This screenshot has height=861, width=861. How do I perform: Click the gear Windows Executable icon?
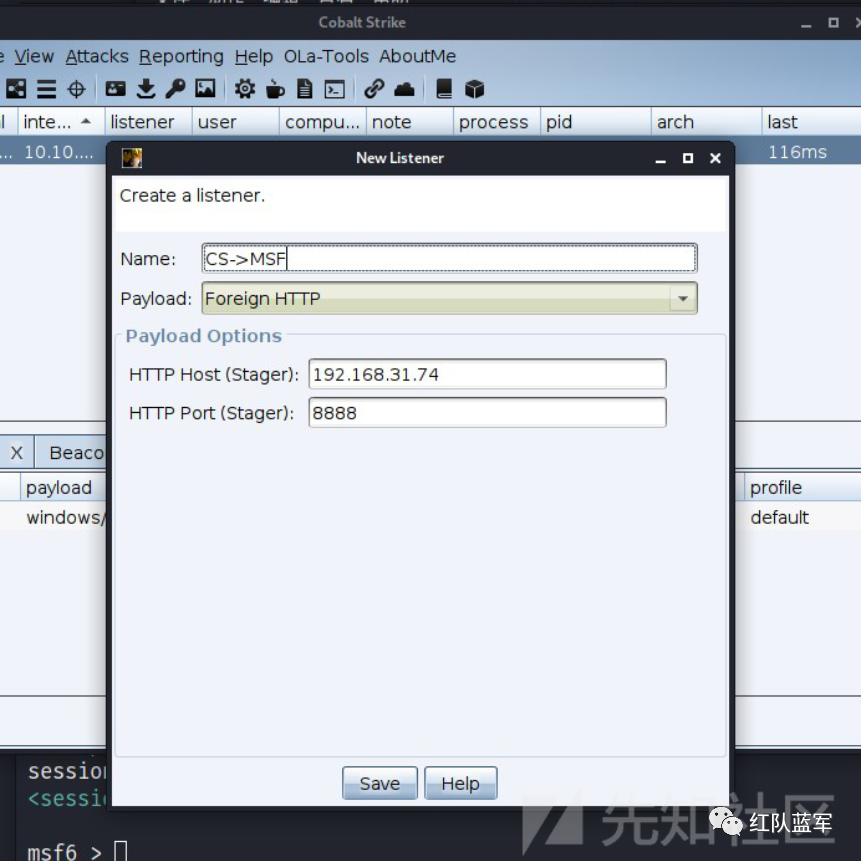coord(245,88)
